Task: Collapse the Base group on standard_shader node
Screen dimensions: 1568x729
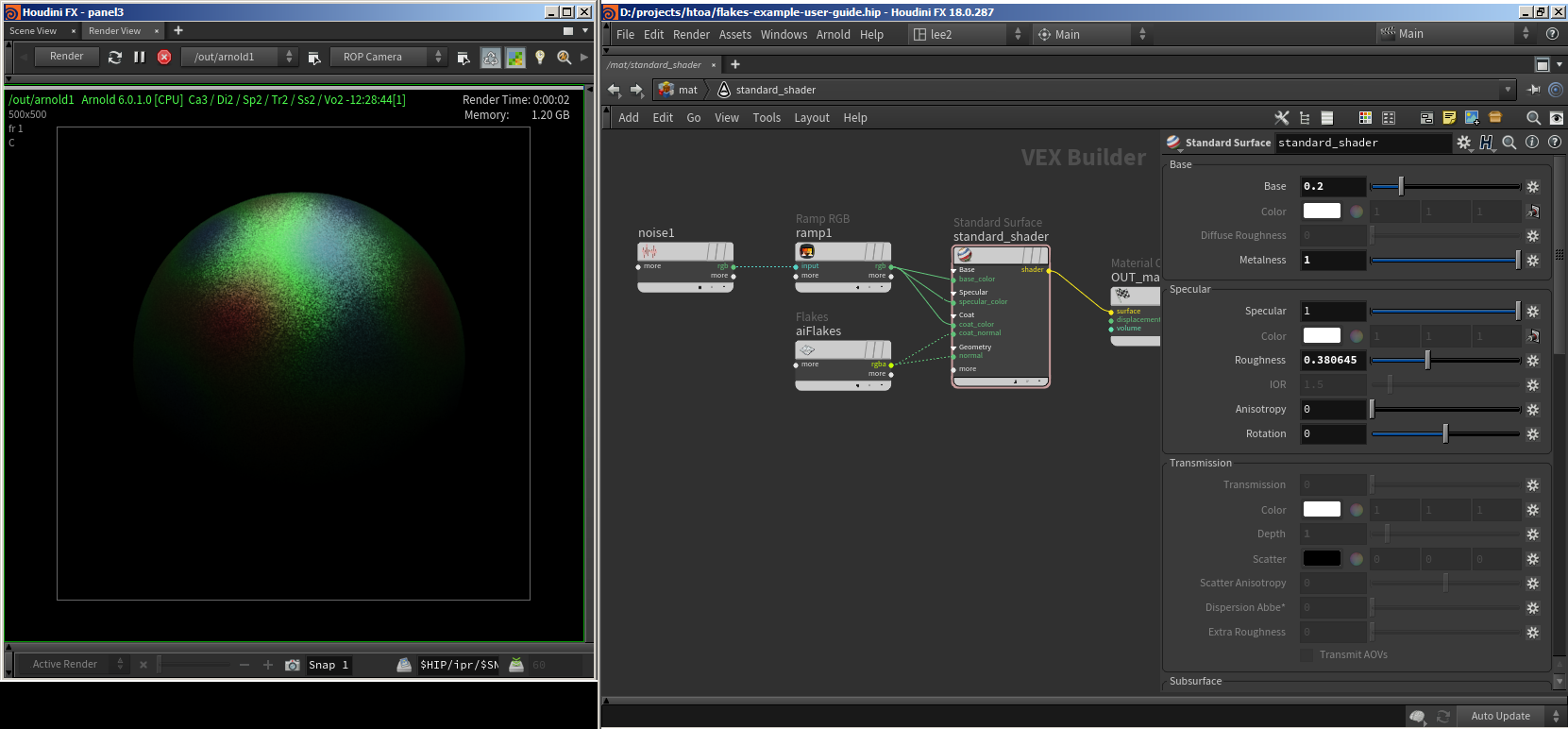Action: [953, 270]
